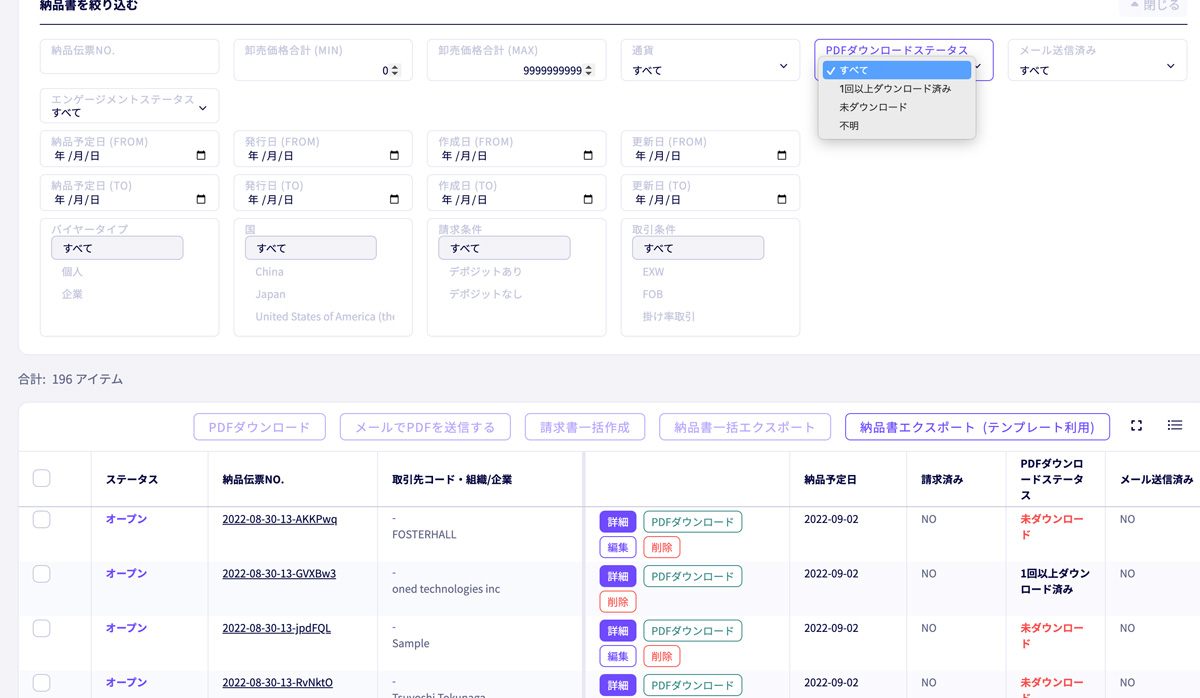1200x698 pixels.
Task: Open calendar picker for 更新日 (TO)
Action: tap(782, 200)
